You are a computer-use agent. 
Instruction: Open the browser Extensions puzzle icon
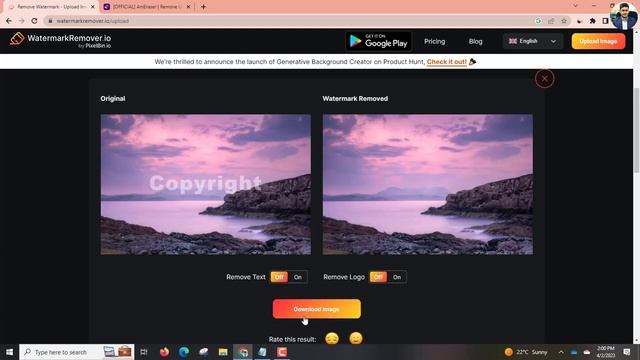(593, 21)
